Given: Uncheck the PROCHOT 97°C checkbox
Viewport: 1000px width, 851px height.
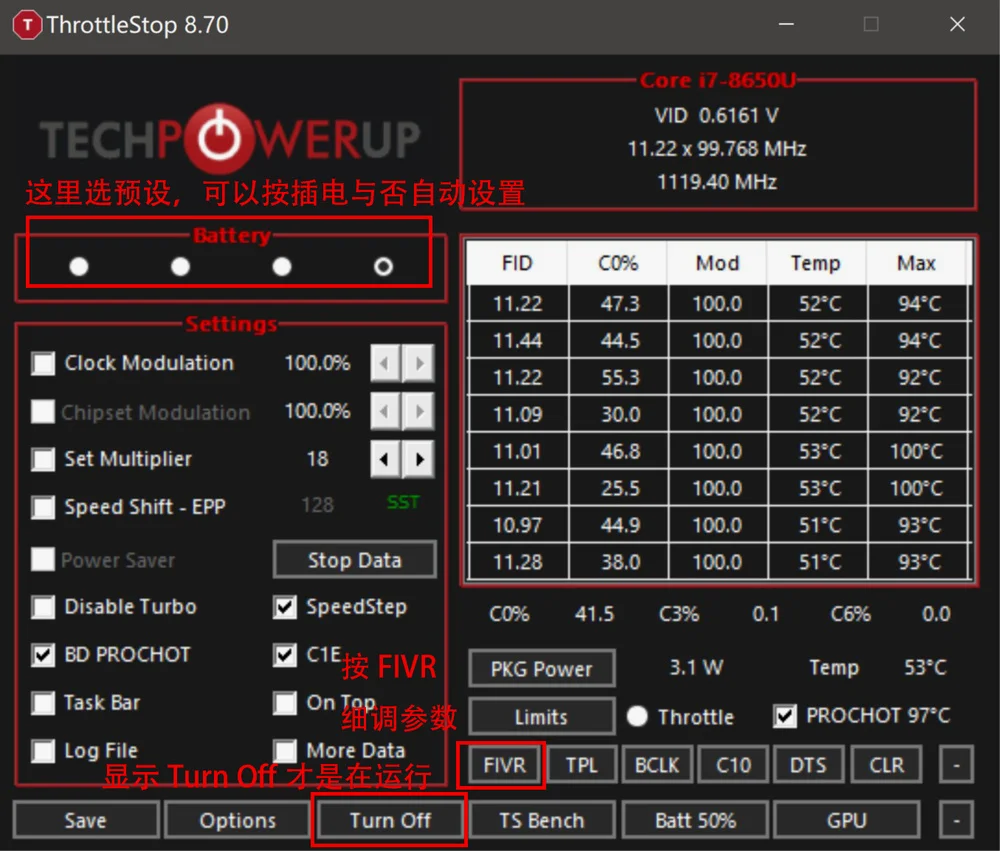Looking at the screenshot, I should click(785, 716).
